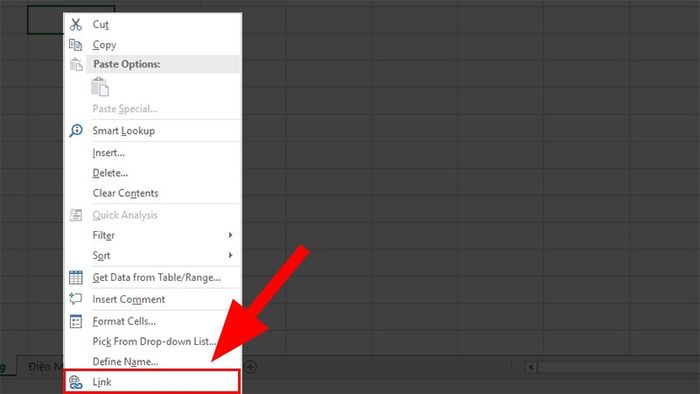
Task: Select Delete... menu entry
Action: [x=152, y=173]
